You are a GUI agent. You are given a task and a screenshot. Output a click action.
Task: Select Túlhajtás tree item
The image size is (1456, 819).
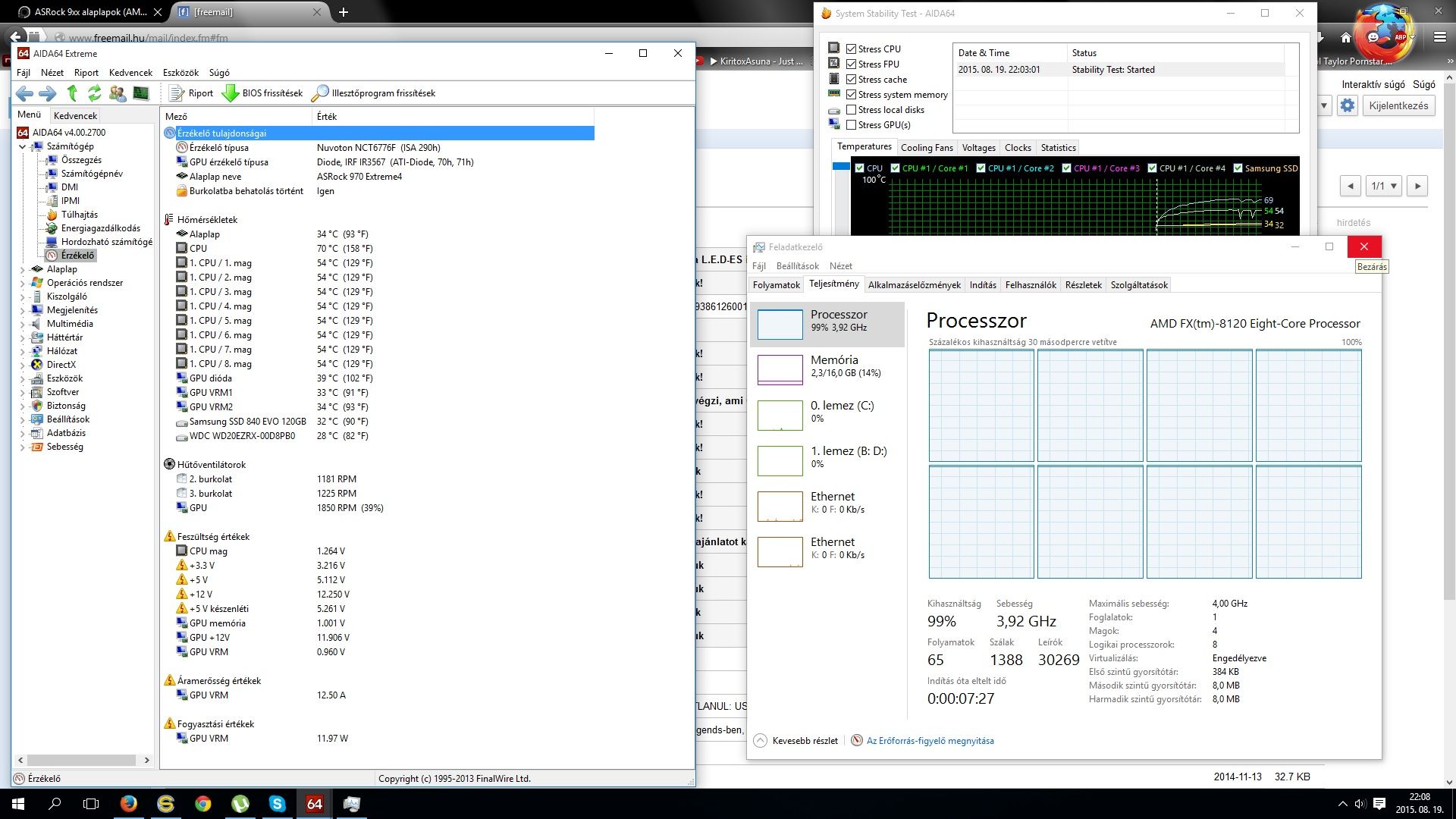79,215
